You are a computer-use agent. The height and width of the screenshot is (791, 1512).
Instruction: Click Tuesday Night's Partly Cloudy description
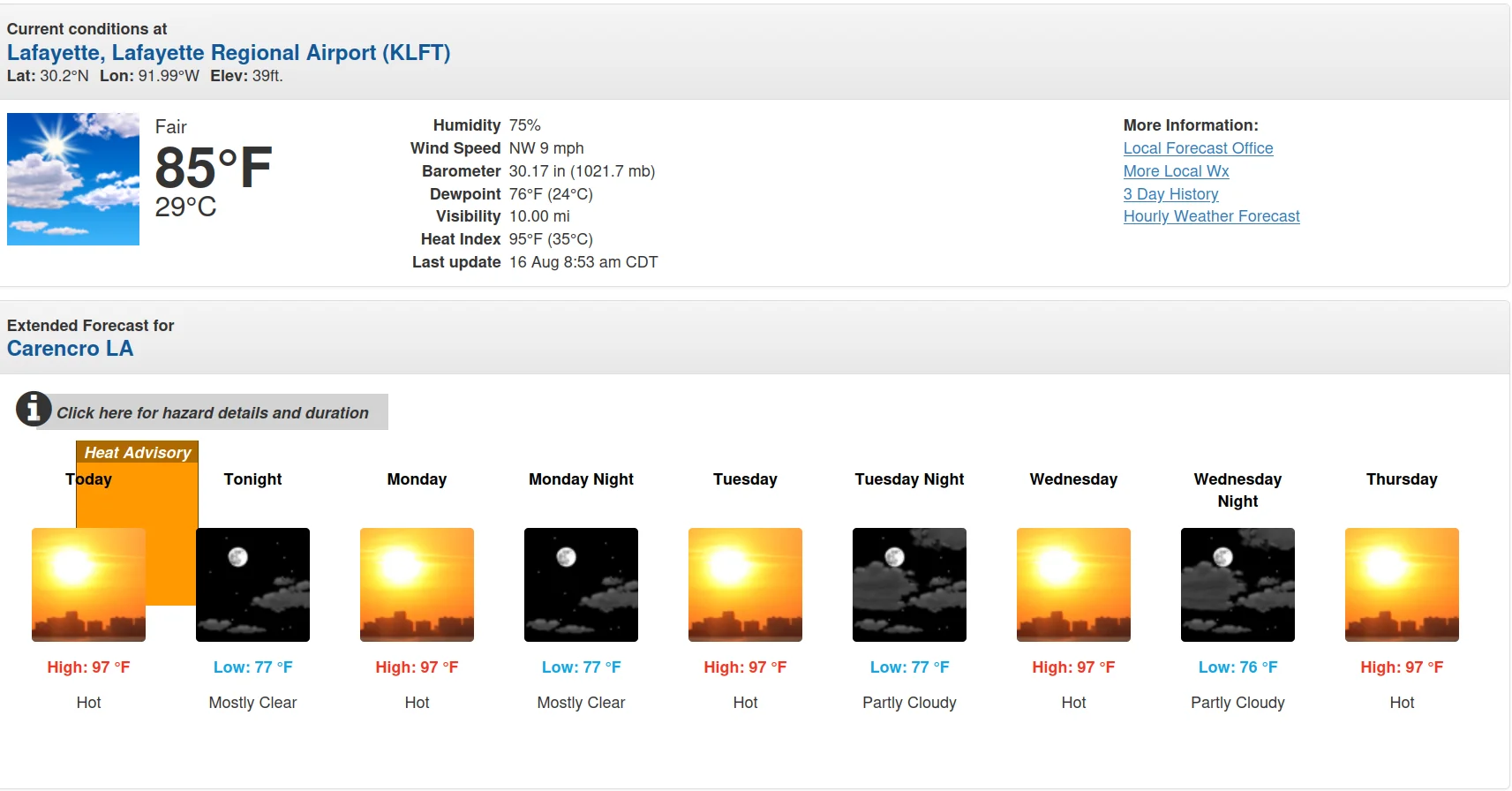[x=909, y=703]
